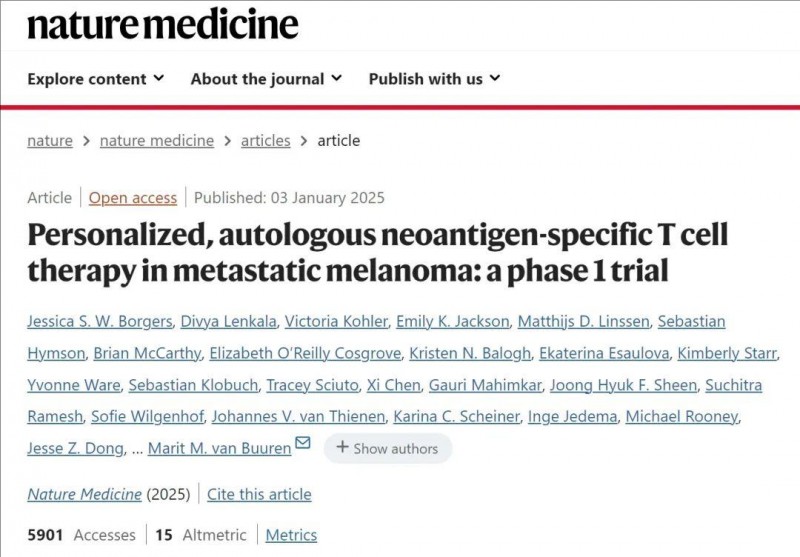The height and width of the screenshot is (557, 800).
Task: Expand the Publish with us menu
Action: pyautogui.click(x=435, y=79)
